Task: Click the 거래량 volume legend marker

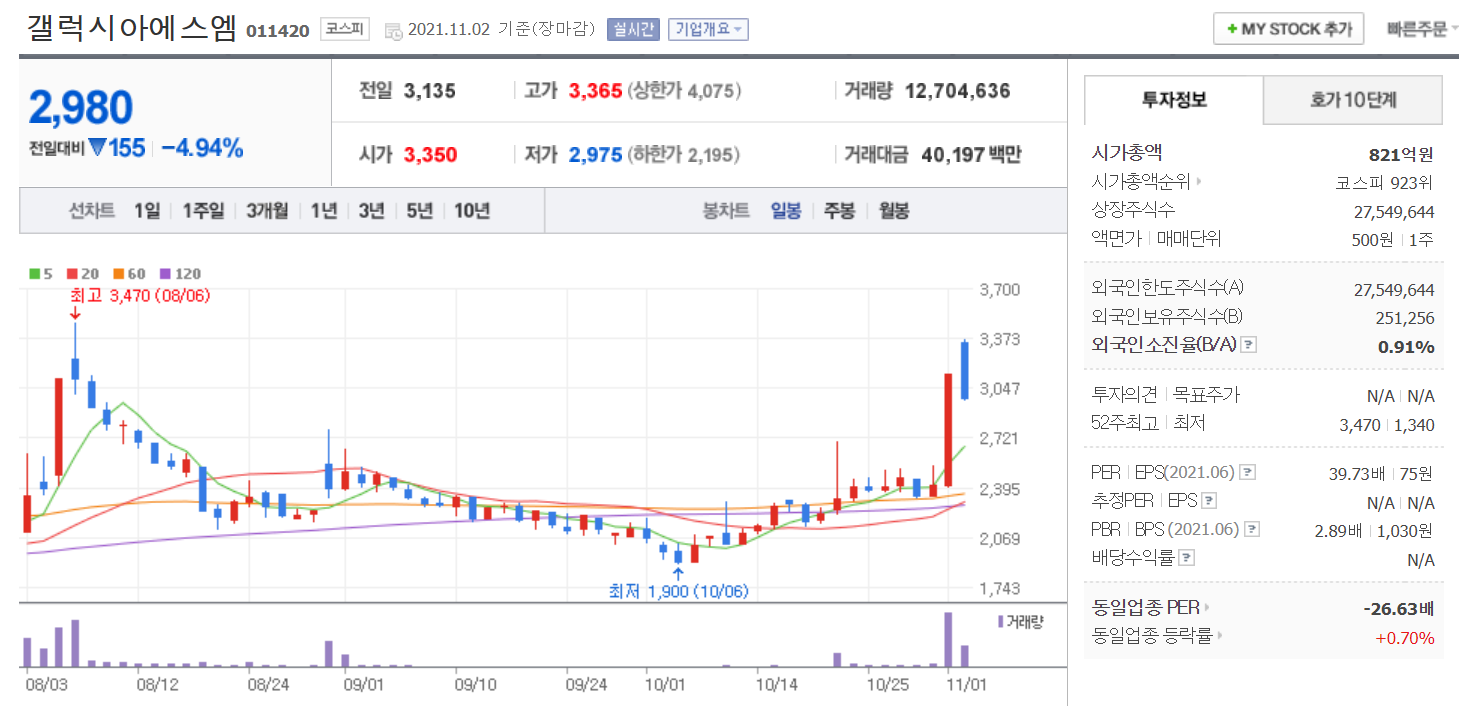Action: click(x=1020, y=621)
